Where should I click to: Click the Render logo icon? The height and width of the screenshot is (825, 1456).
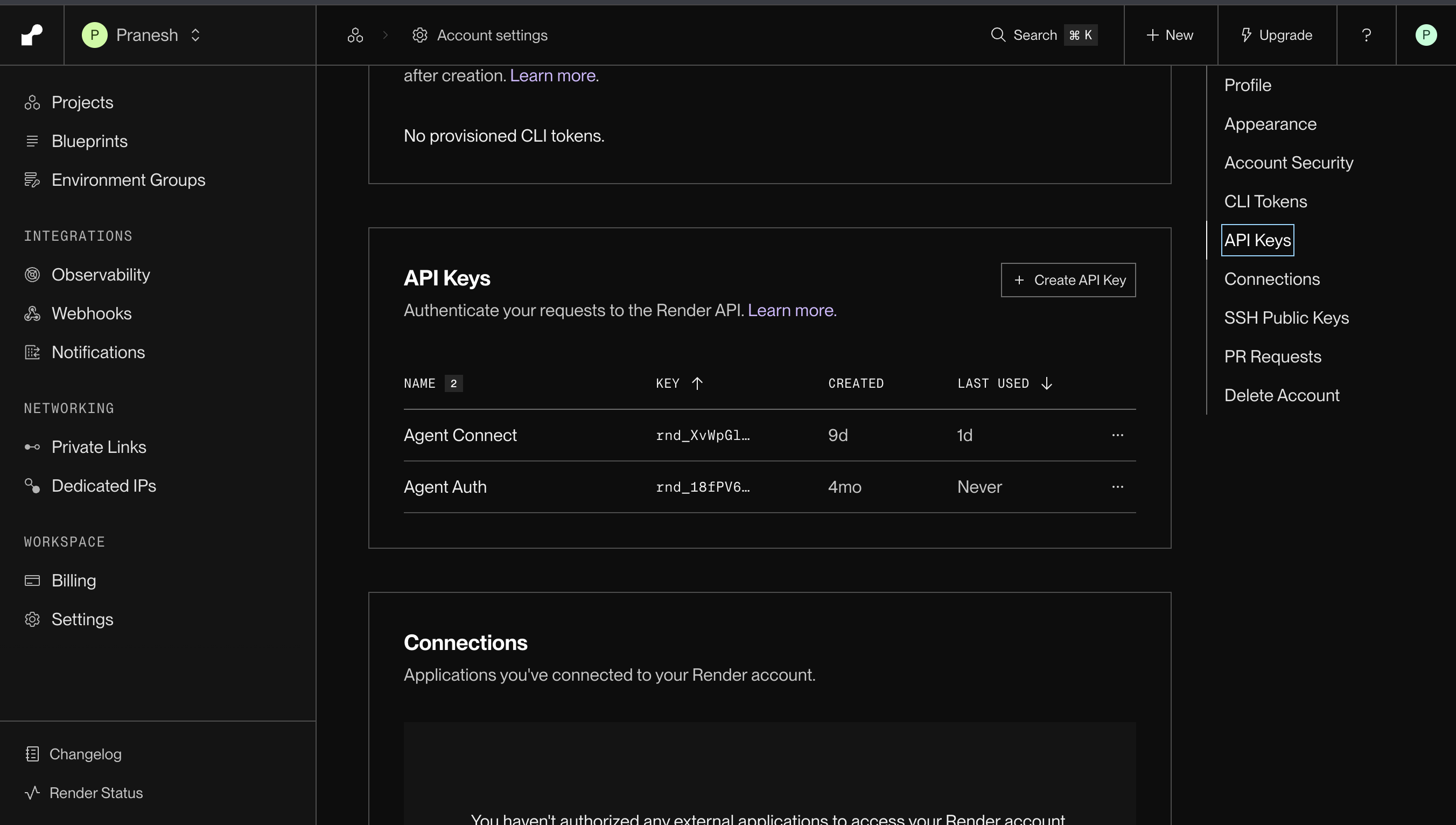click(32, 35)
